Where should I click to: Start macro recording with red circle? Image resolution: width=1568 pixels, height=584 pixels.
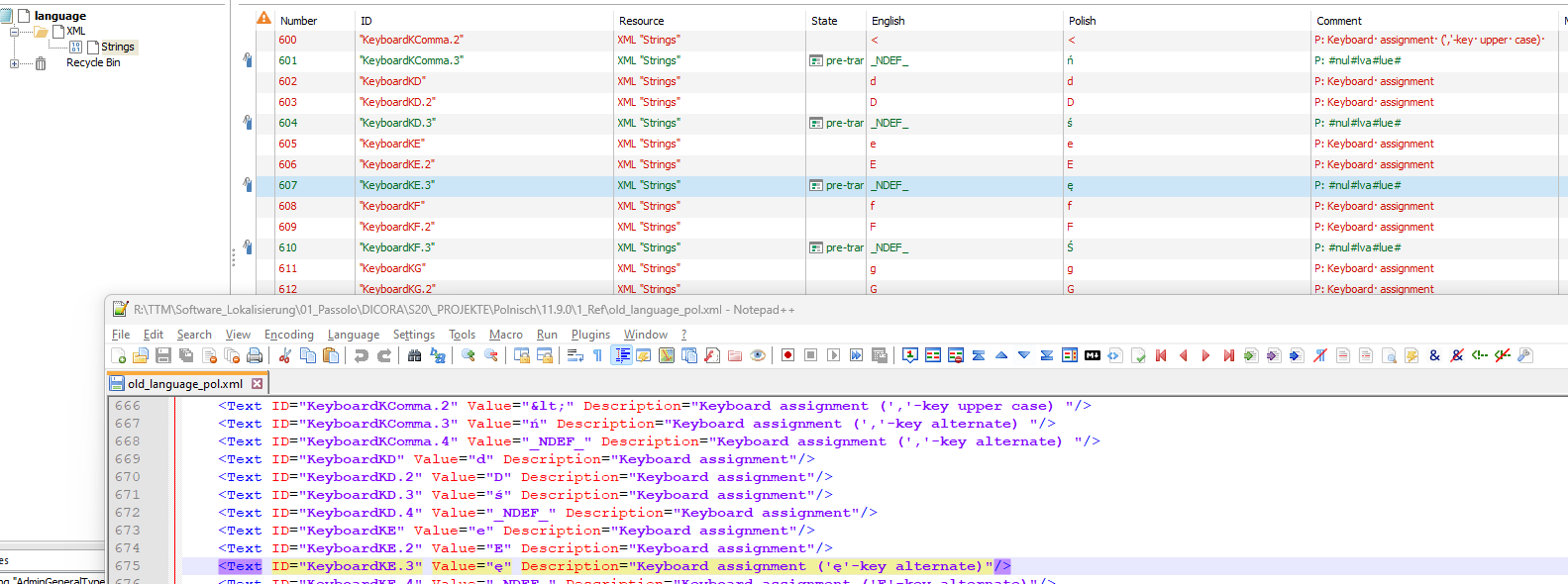[x=788, y=356]
